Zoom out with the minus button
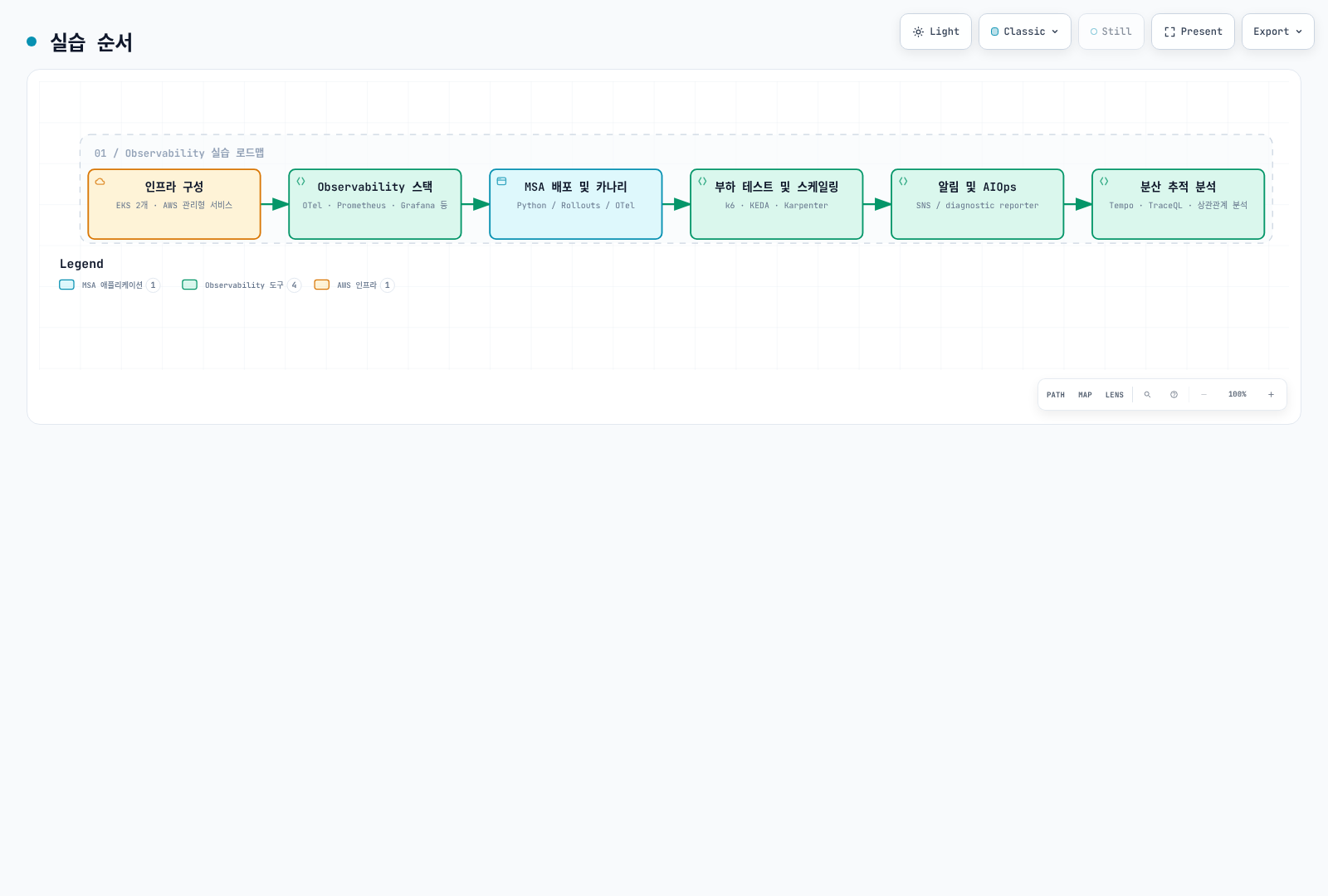 pyautogui.click(x=1203, y=395)
